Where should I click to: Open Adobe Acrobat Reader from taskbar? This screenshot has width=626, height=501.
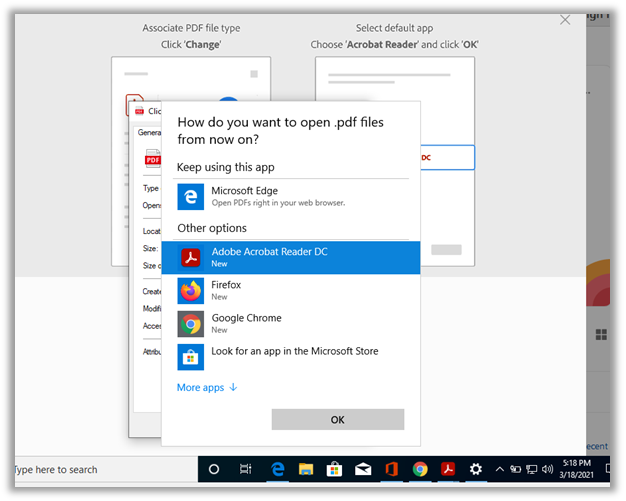(448, 469)
